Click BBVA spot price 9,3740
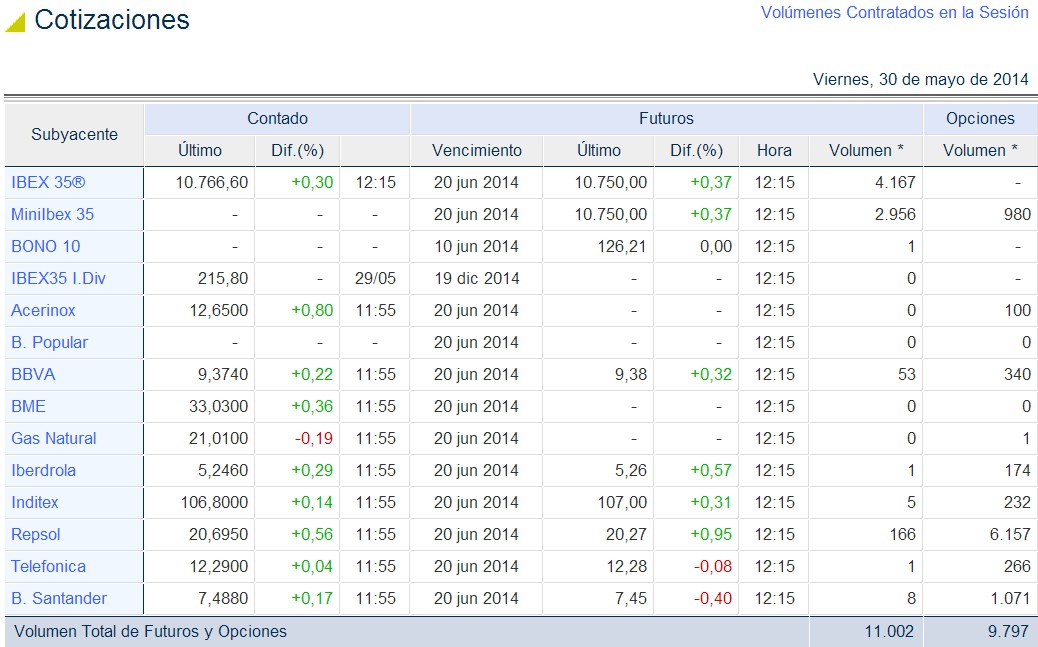Viewport: 1038px width, 647px height. 223,374
